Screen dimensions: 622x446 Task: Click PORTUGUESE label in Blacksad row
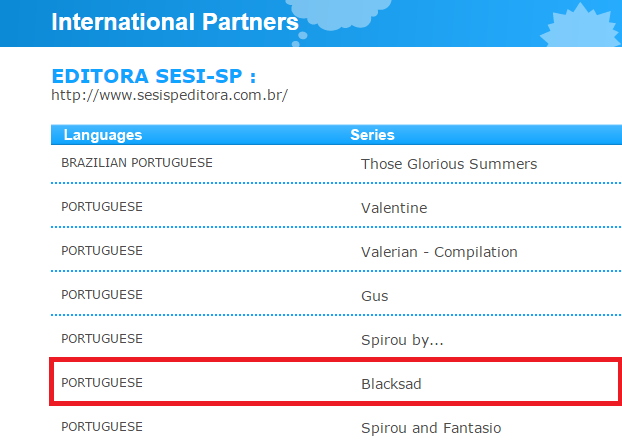102,383
